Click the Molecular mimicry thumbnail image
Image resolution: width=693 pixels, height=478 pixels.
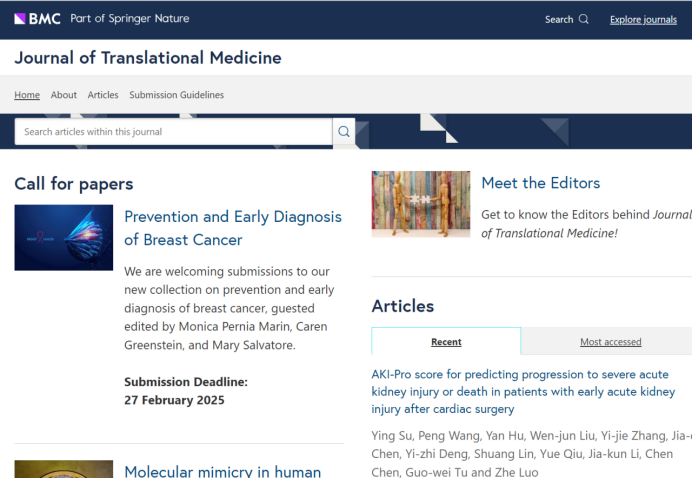[x=64, y=470]
